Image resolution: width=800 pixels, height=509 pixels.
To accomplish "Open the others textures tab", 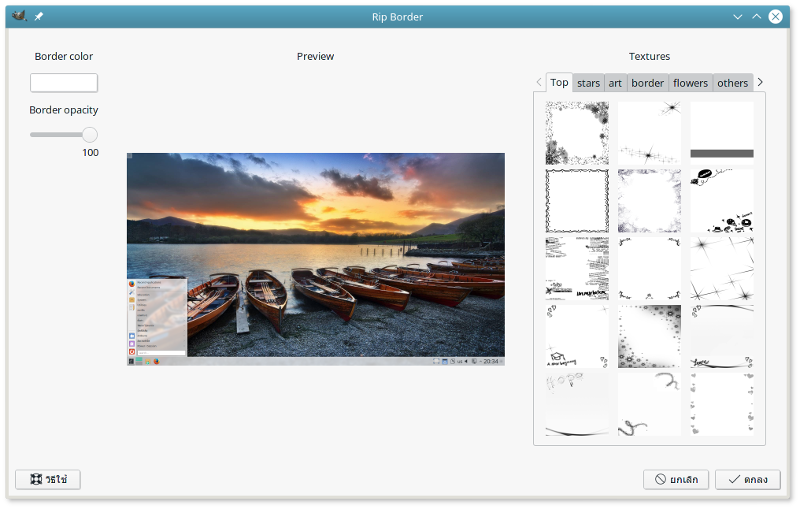I will (732, 83).
